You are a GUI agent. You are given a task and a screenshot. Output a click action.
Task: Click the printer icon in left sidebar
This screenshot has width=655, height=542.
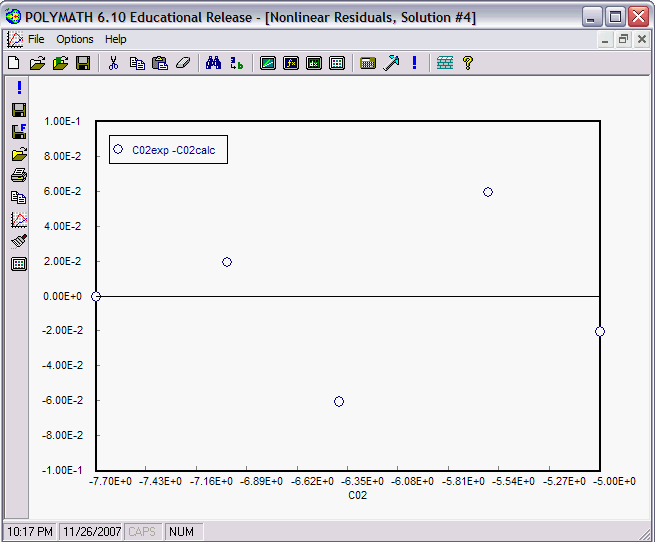pyautogui.click(x=19, y=176)
